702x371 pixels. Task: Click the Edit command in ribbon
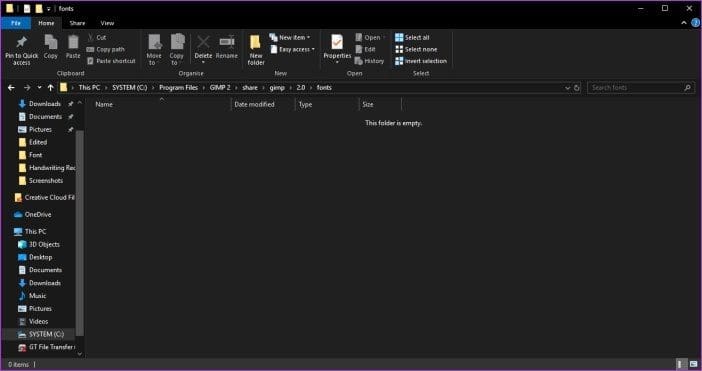click(365, 49)
